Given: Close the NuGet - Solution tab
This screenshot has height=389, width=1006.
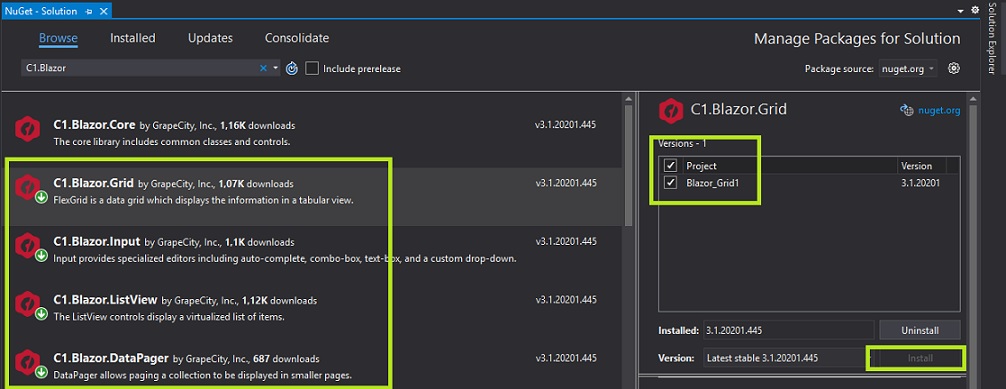Looking at the screenshot, I should (x=103, y=11).
